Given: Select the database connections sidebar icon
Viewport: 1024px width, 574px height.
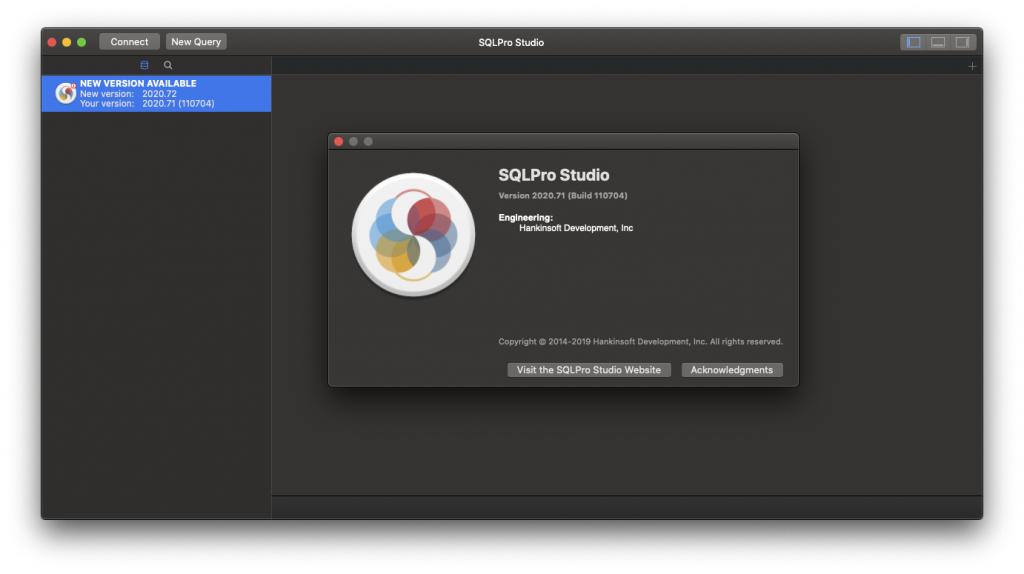Looking at the screenshot, I should coord(144,65).
